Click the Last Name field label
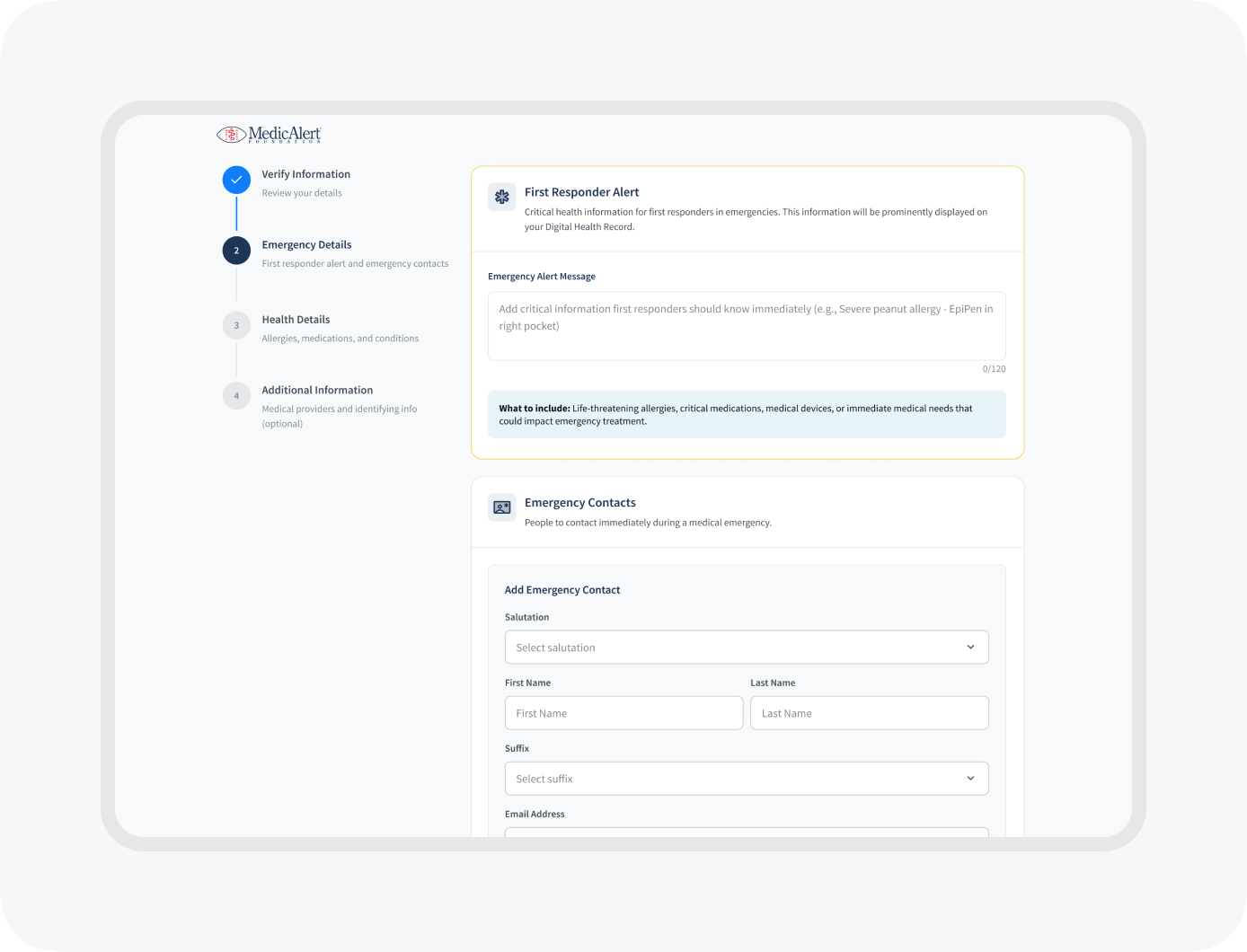This screenshot has height=952, width=1247. coord(773,683)
